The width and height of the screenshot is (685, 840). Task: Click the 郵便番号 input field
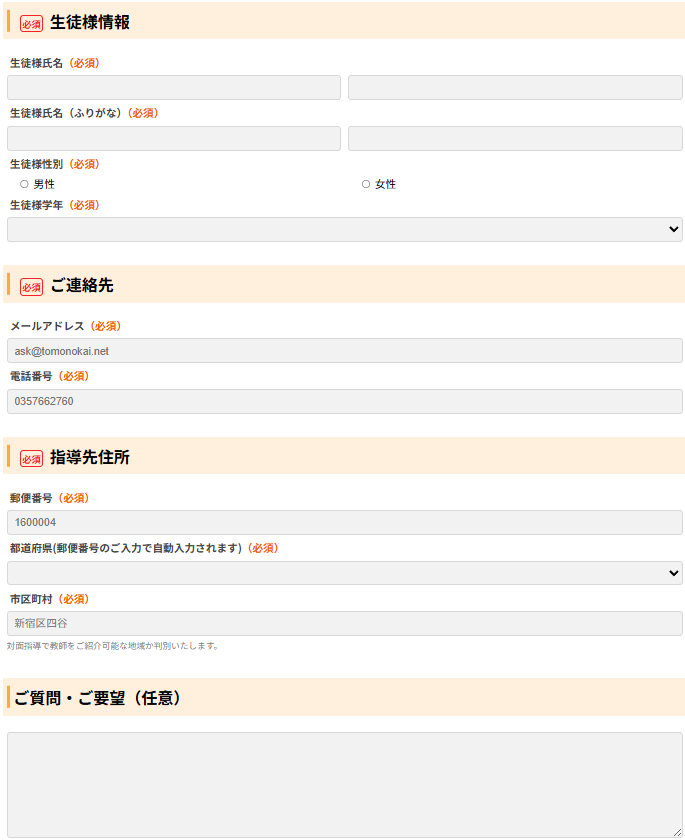point(344,523)
